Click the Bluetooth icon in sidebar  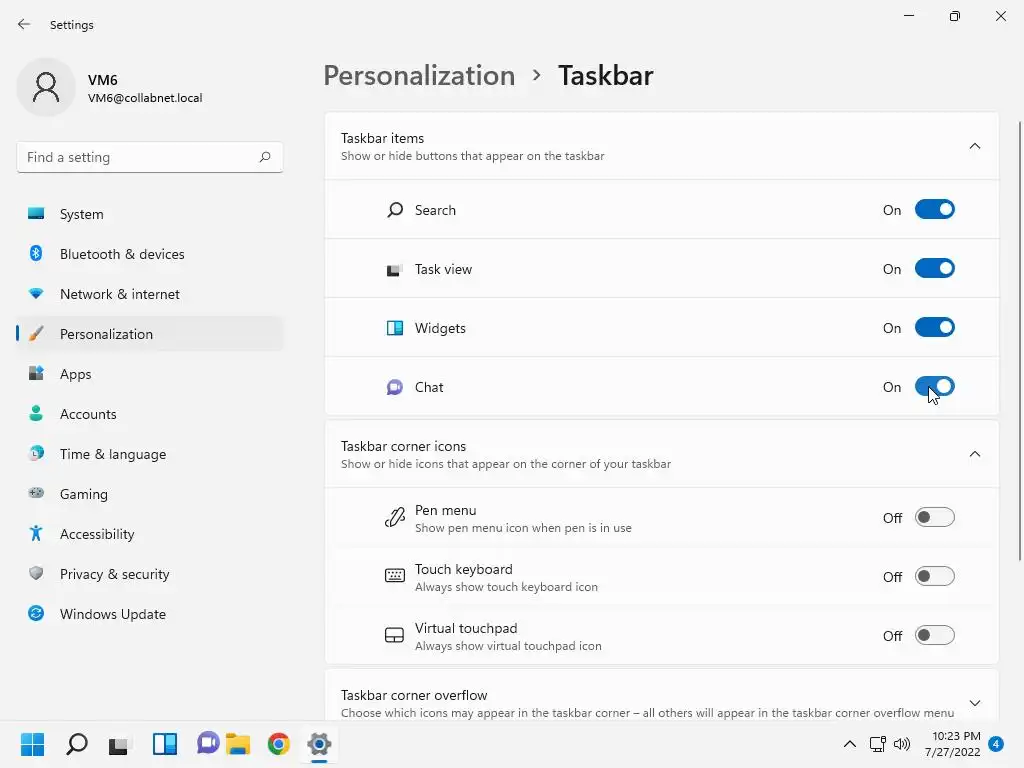coord(36,253)
